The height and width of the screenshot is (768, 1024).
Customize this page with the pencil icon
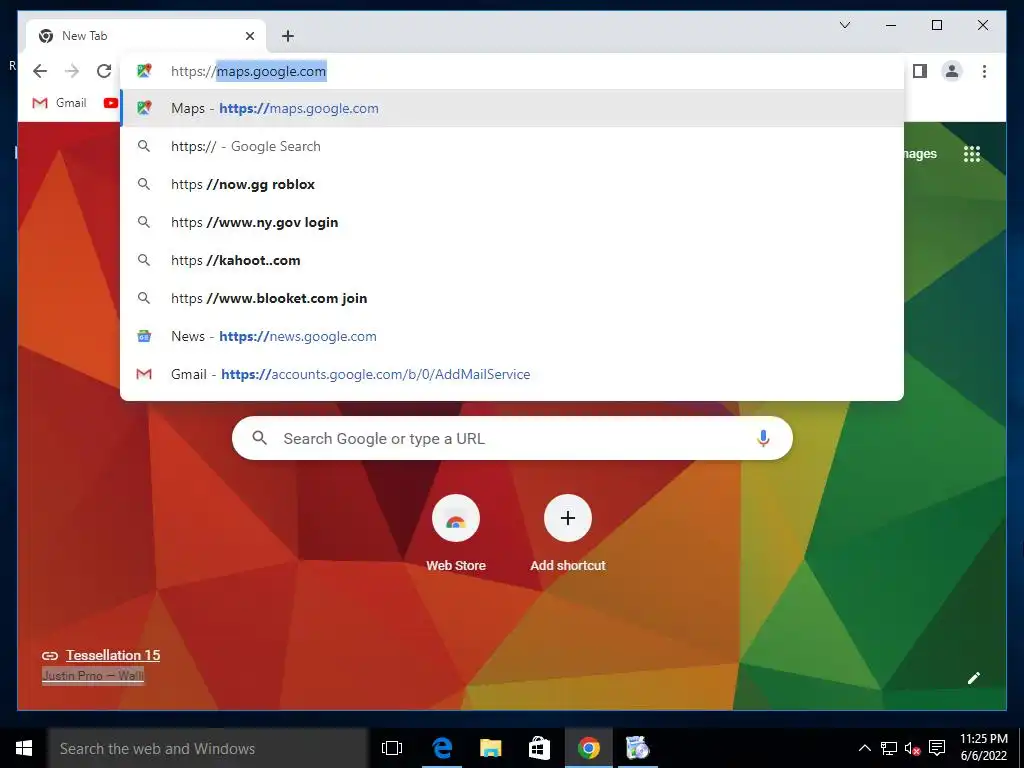tap(974, 678)
